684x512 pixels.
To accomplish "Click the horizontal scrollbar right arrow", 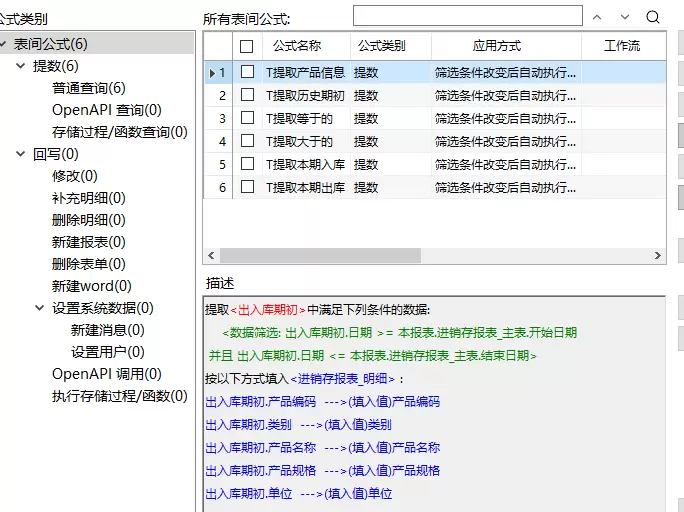I will coord(658,256).
